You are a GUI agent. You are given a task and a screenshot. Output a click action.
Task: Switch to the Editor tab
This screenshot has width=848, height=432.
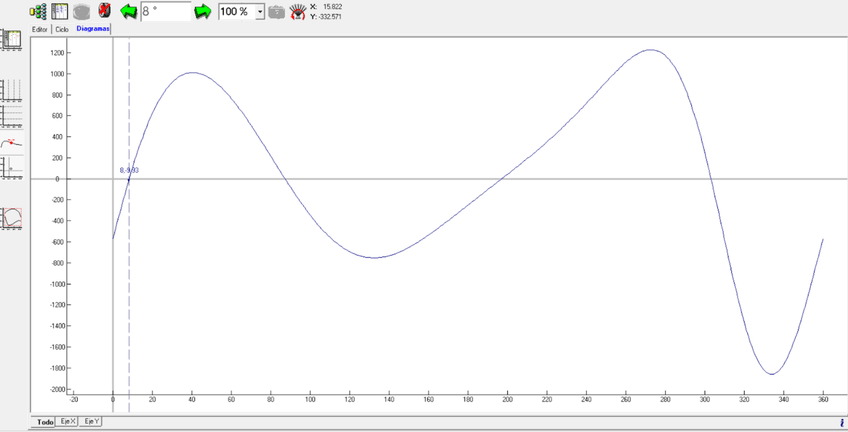40,29
